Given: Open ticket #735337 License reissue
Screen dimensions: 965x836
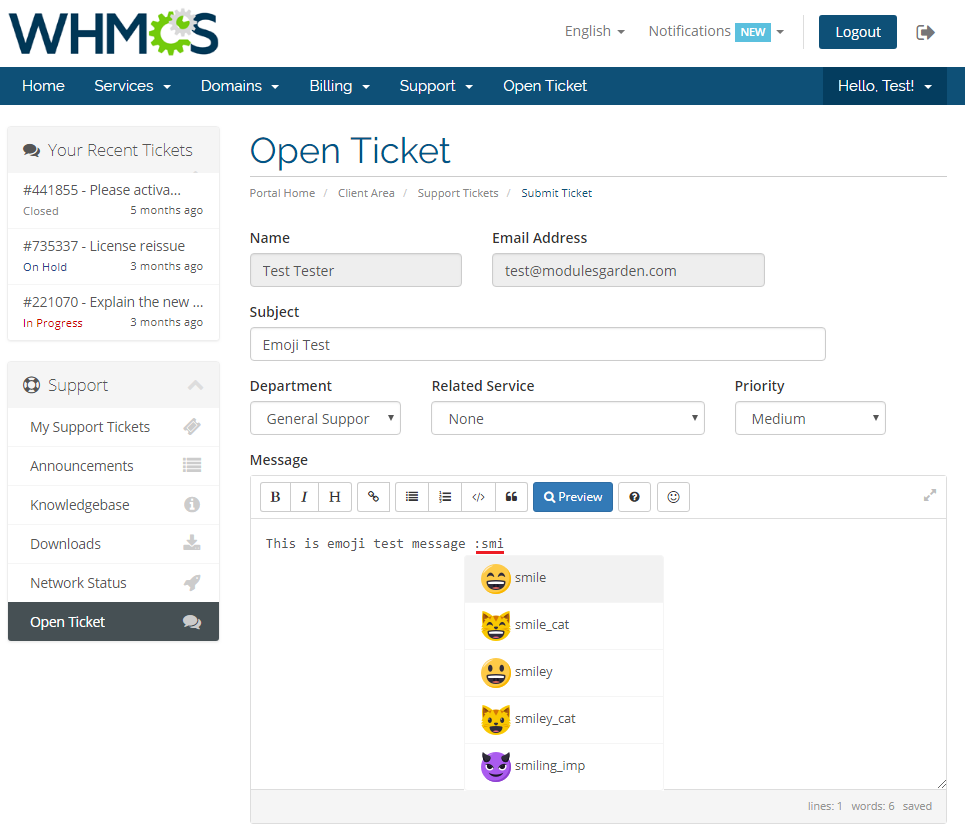Looking at the screenshot, I should [x=113, y=256].
